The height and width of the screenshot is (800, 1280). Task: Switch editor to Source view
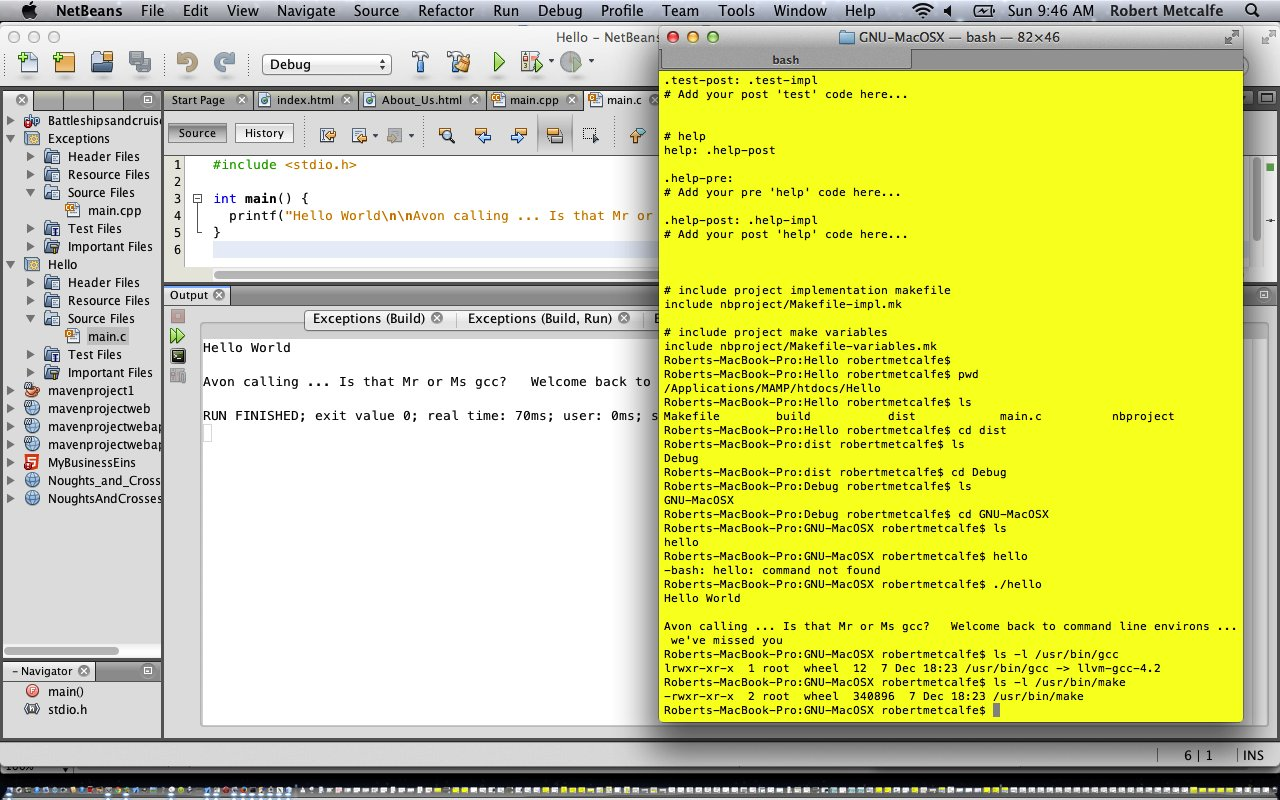click(x=197, y=133)
